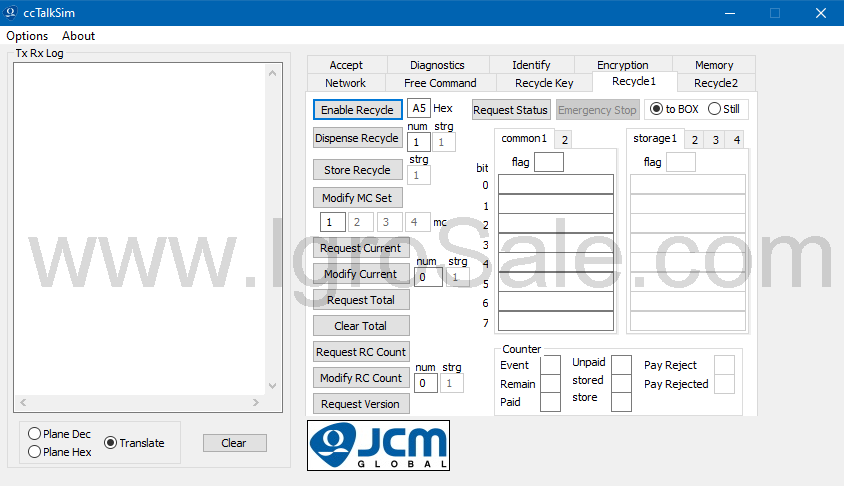Select the Still radio button

click(715, 109)
